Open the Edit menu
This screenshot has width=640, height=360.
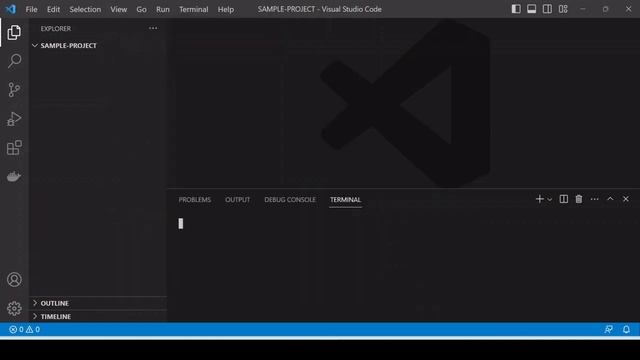point(53,9)
